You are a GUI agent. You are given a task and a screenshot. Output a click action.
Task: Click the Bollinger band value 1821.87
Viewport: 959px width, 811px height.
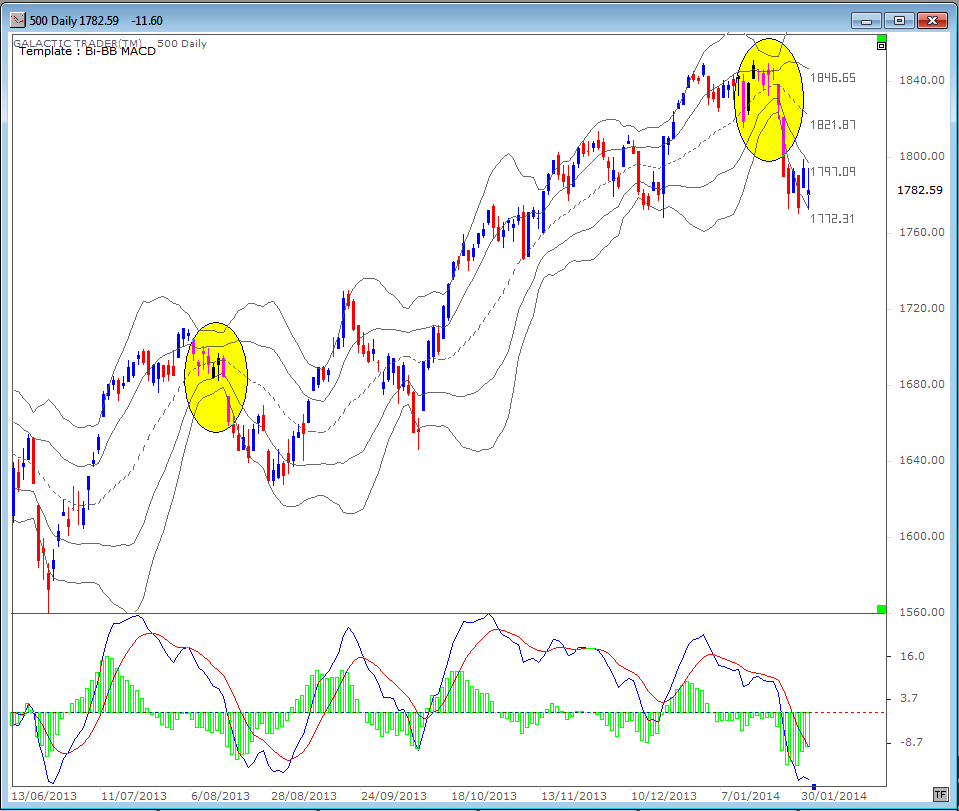pyautogui.click(x=832, y=125)
